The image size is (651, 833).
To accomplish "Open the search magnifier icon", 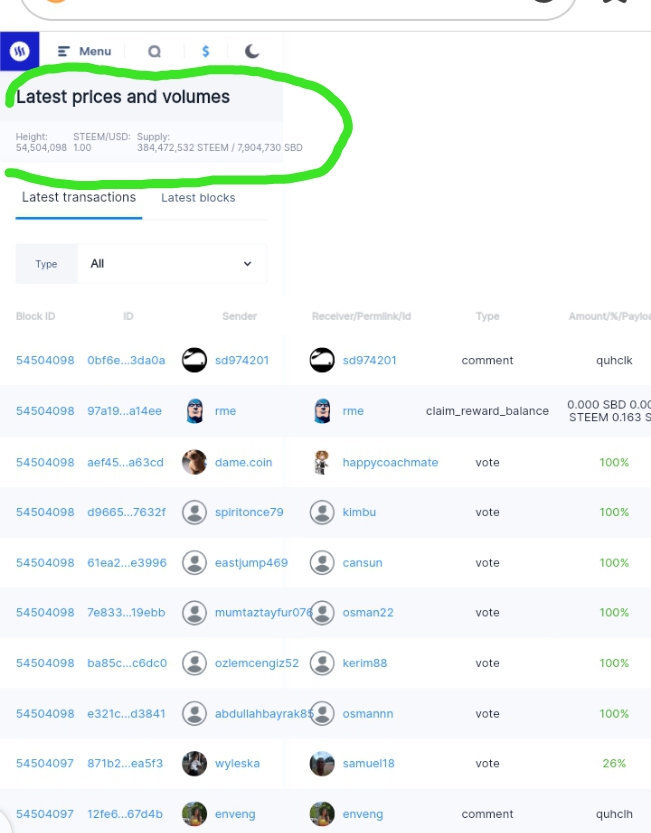I will [154, 52].
